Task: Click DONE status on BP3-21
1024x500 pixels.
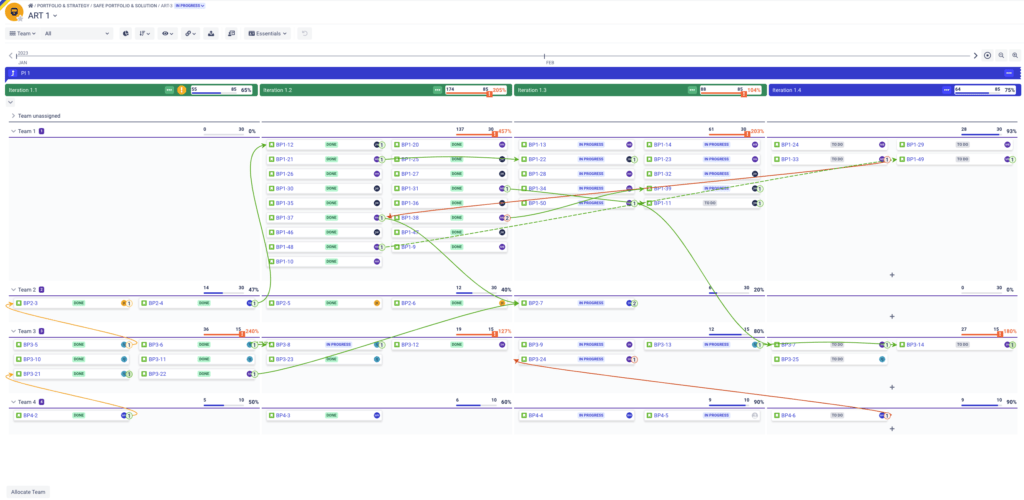Action: [78, 374]
